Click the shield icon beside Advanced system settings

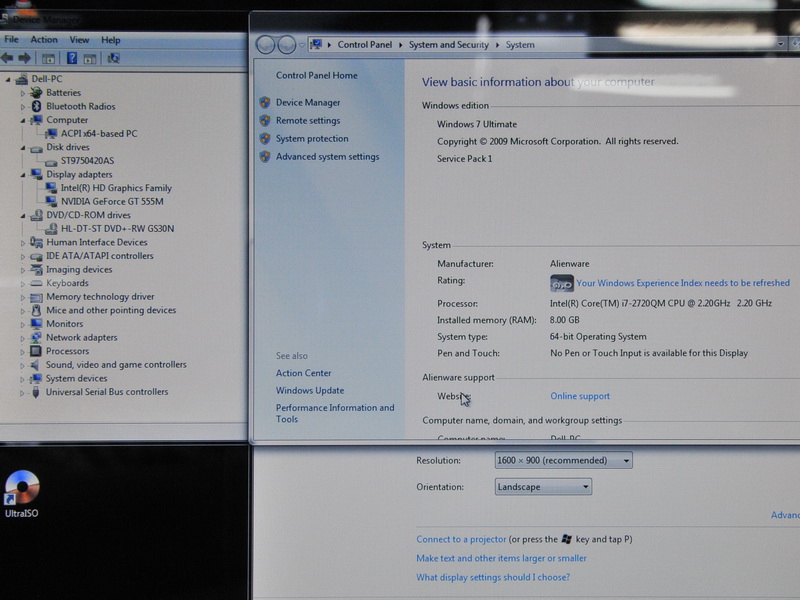265,157
